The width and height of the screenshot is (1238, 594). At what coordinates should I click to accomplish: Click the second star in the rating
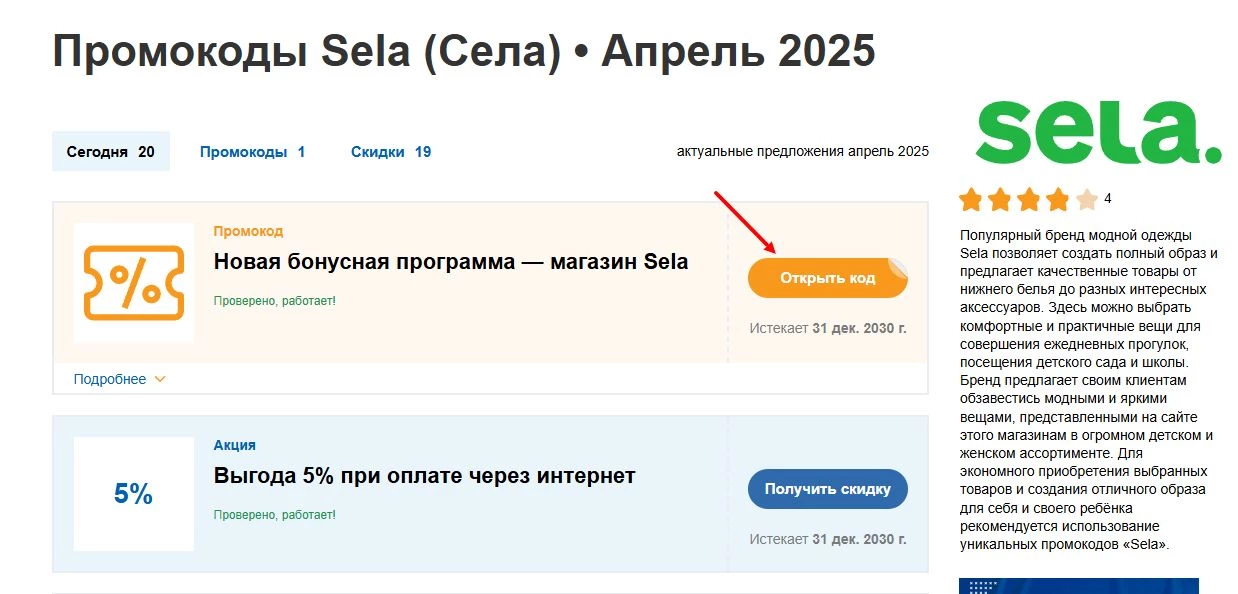click(x=1000, y=199)
